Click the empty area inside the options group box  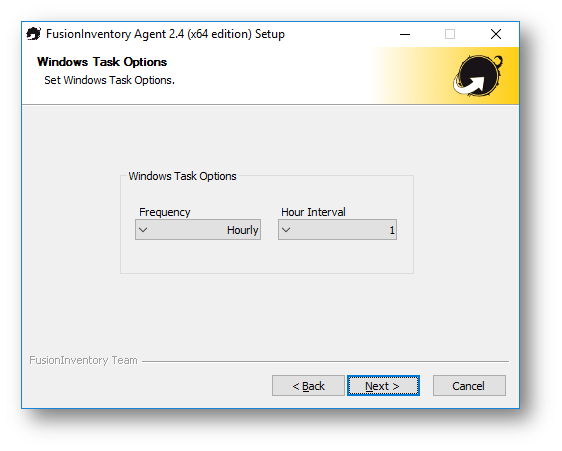(x=267, y=256)
